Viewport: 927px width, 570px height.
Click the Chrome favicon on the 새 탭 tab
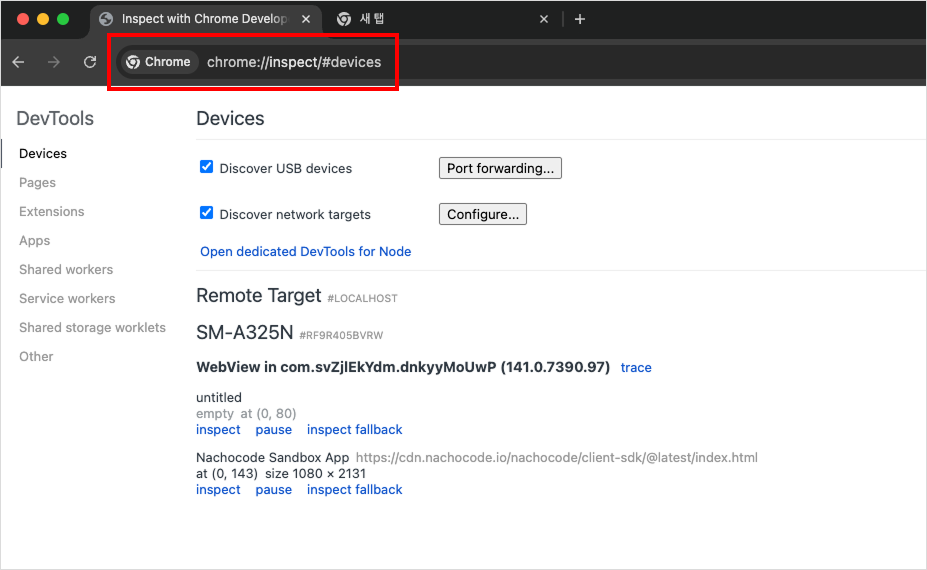tap(343, 19)
